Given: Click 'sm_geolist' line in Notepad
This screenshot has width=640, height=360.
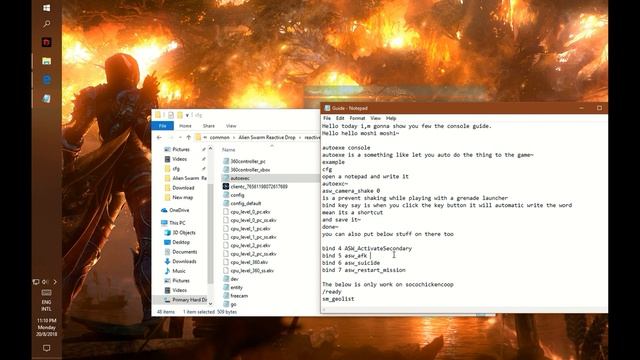Looking at the screenshot, I should click(338, 299).
